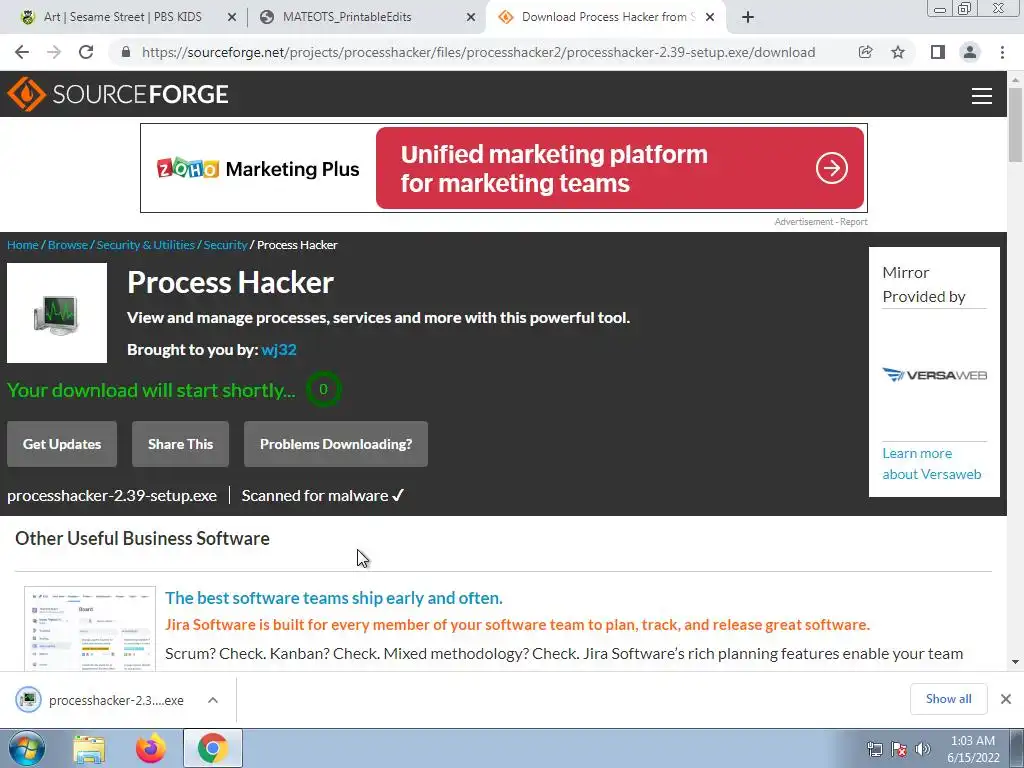
Task: Bookmark this page with the star icon
Action: click(898, 52)
